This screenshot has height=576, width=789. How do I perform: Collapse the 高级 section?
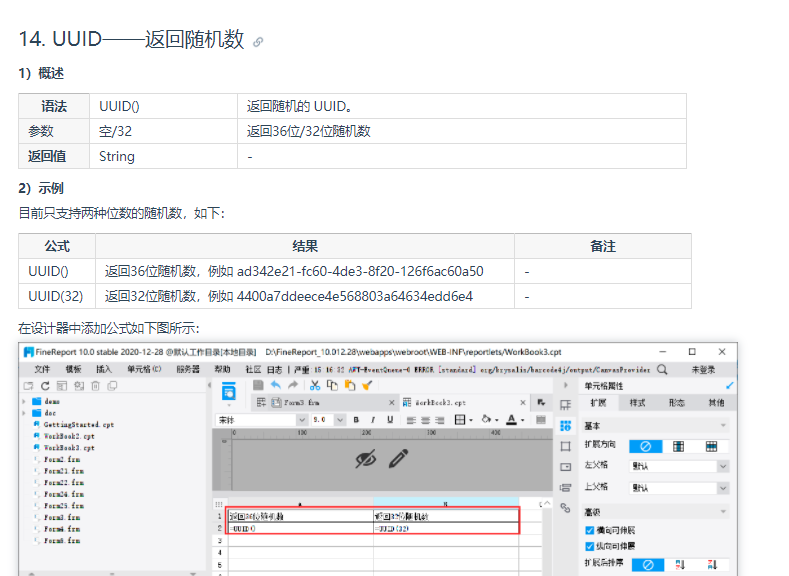[723, 512]
